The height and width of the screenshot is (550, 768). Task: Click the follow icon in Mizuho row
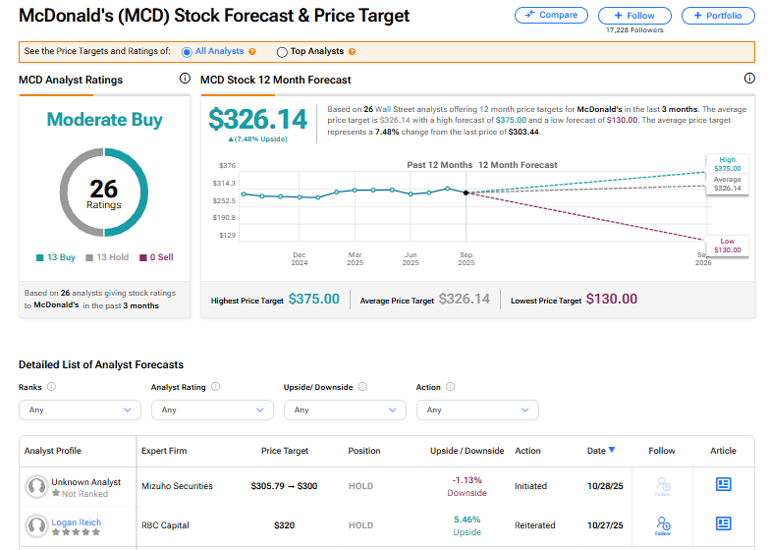(662, 485)
